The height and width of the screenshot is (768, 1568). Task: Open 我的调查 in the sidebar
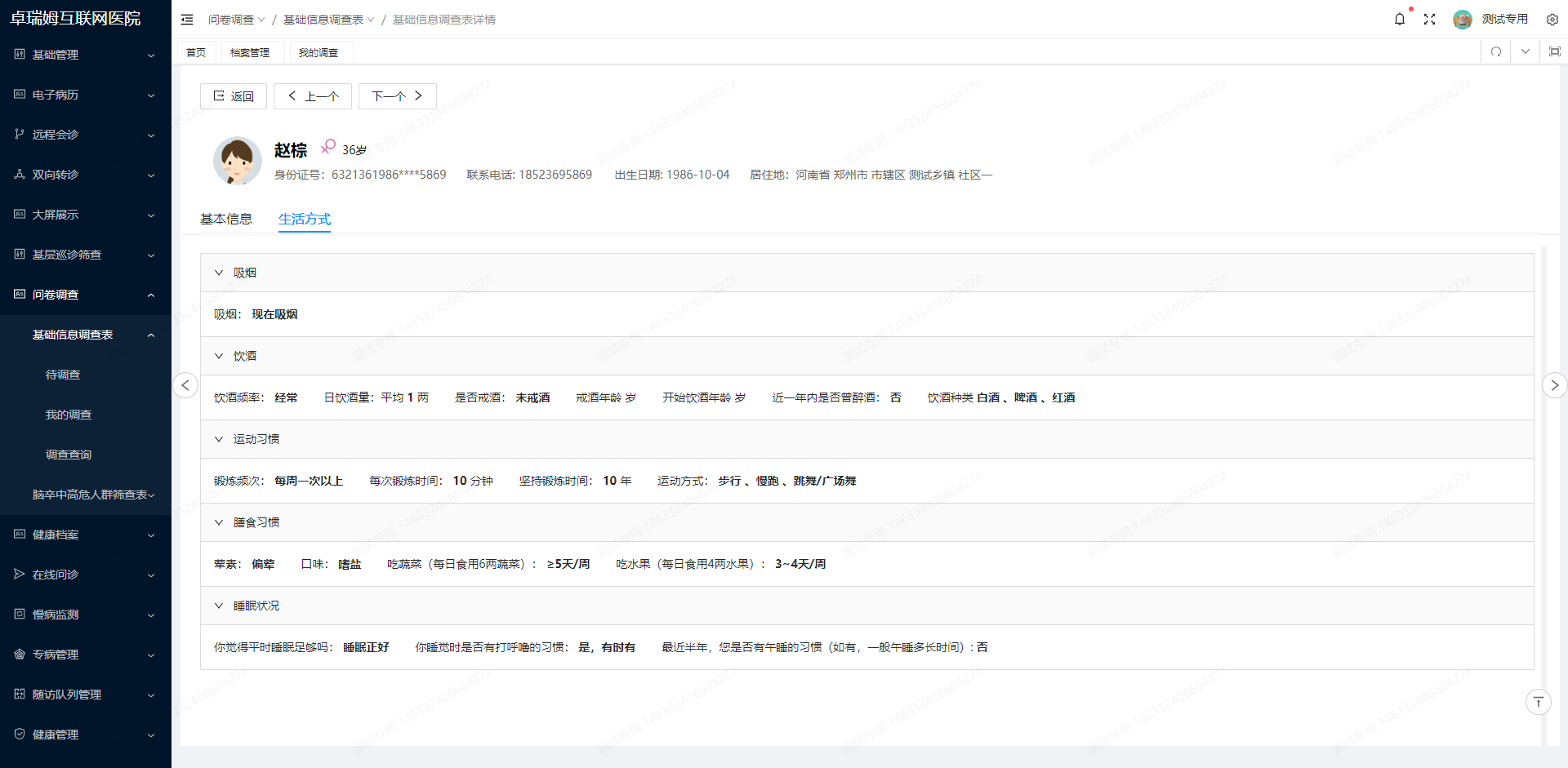pyautogui.click(x=69, y=415)
